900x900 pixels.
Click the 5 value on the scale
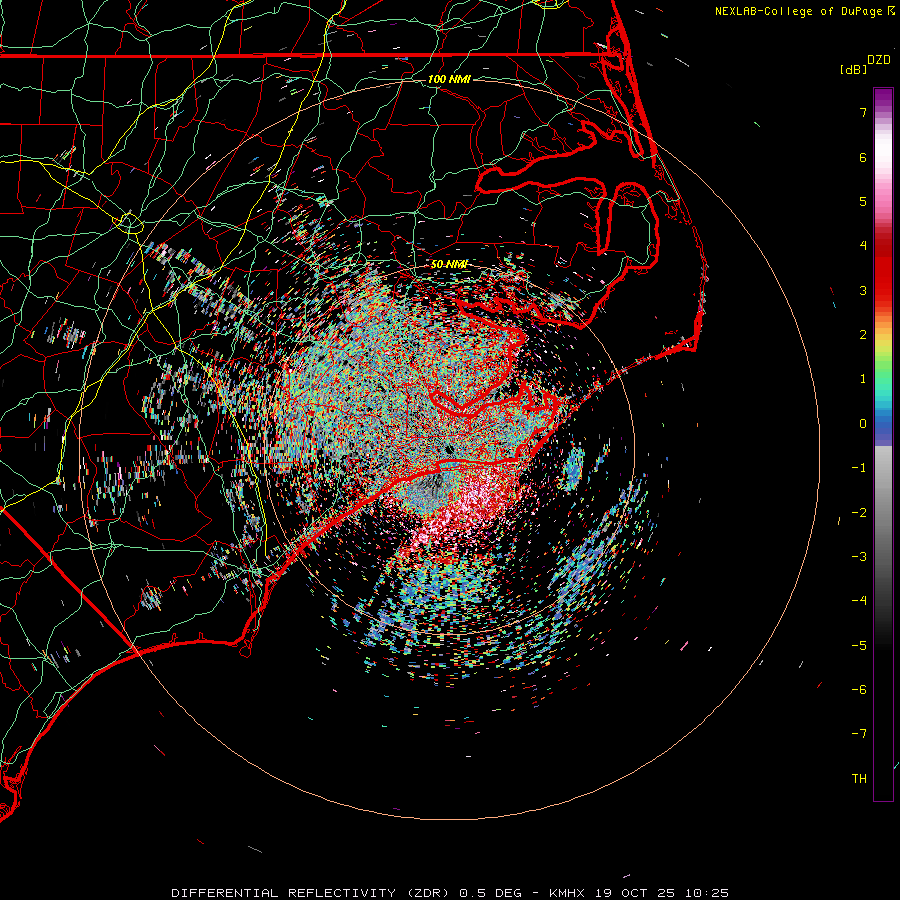(x=863, y=201)
